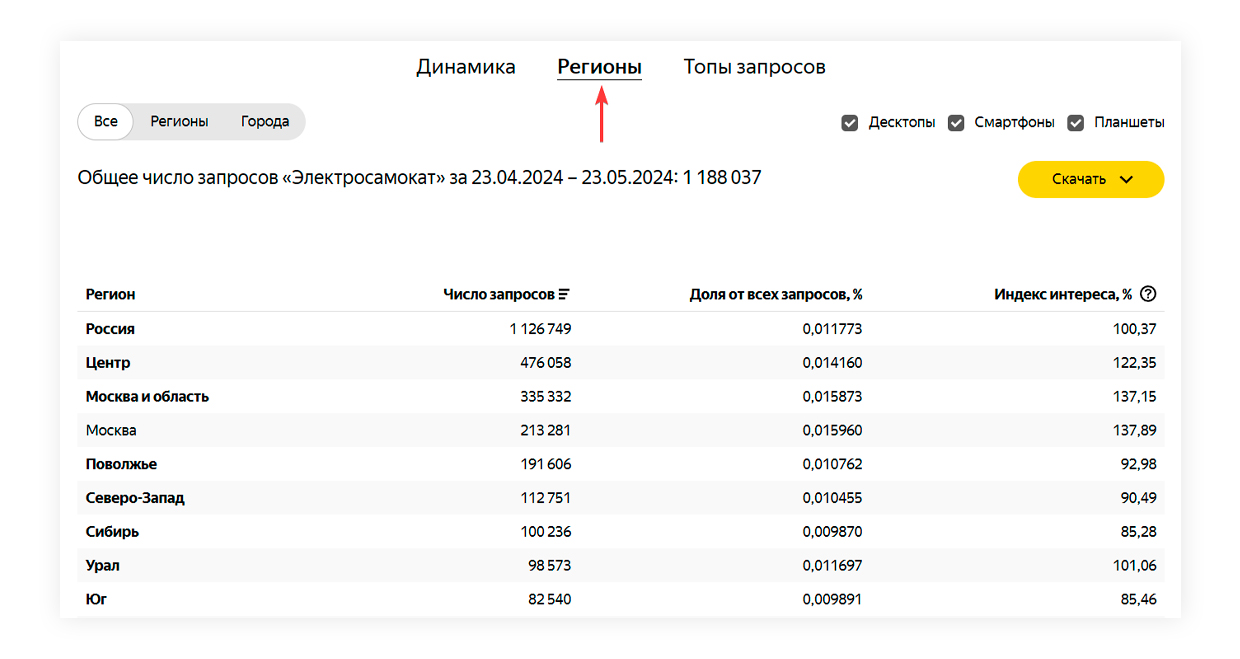Click the Москва и область row label
This screenshot has height=659, width=1240.
[x=147, y=397]
